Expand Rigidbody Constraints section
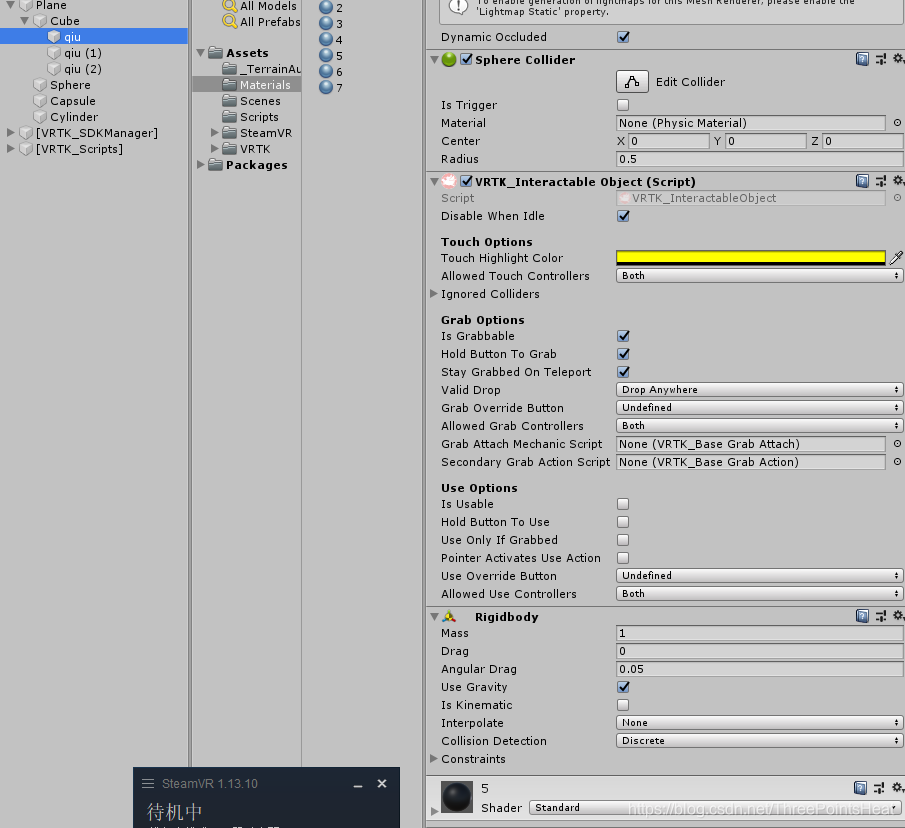 [x=434, y=758]
